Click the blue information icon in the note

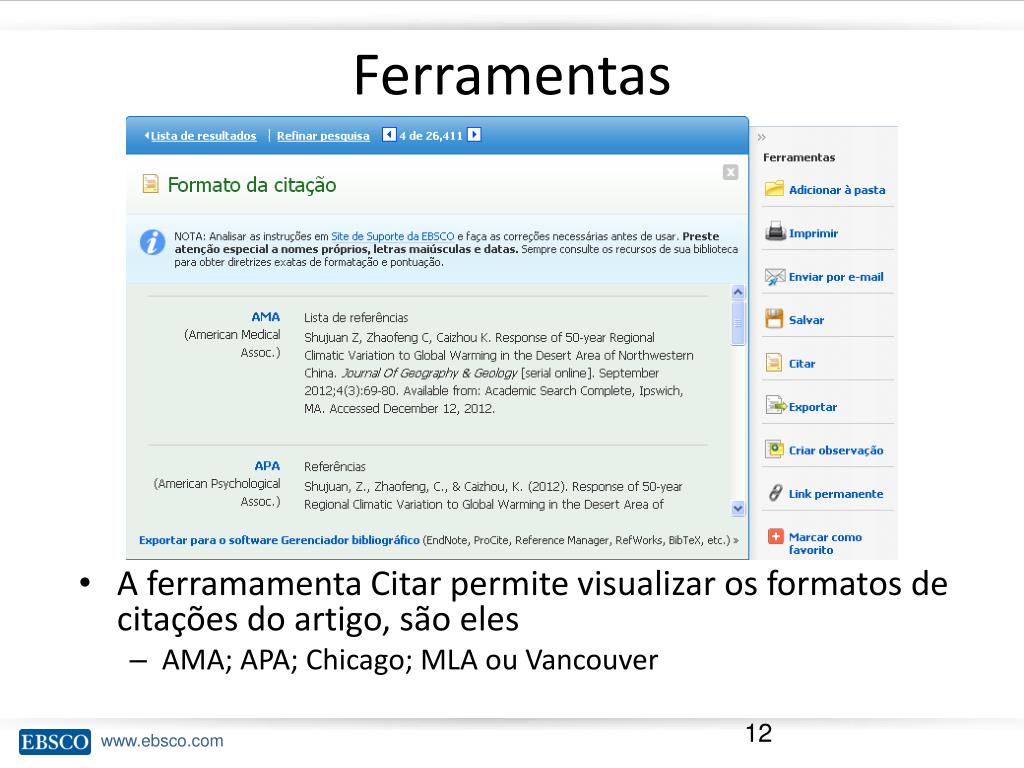click(152, 242)
